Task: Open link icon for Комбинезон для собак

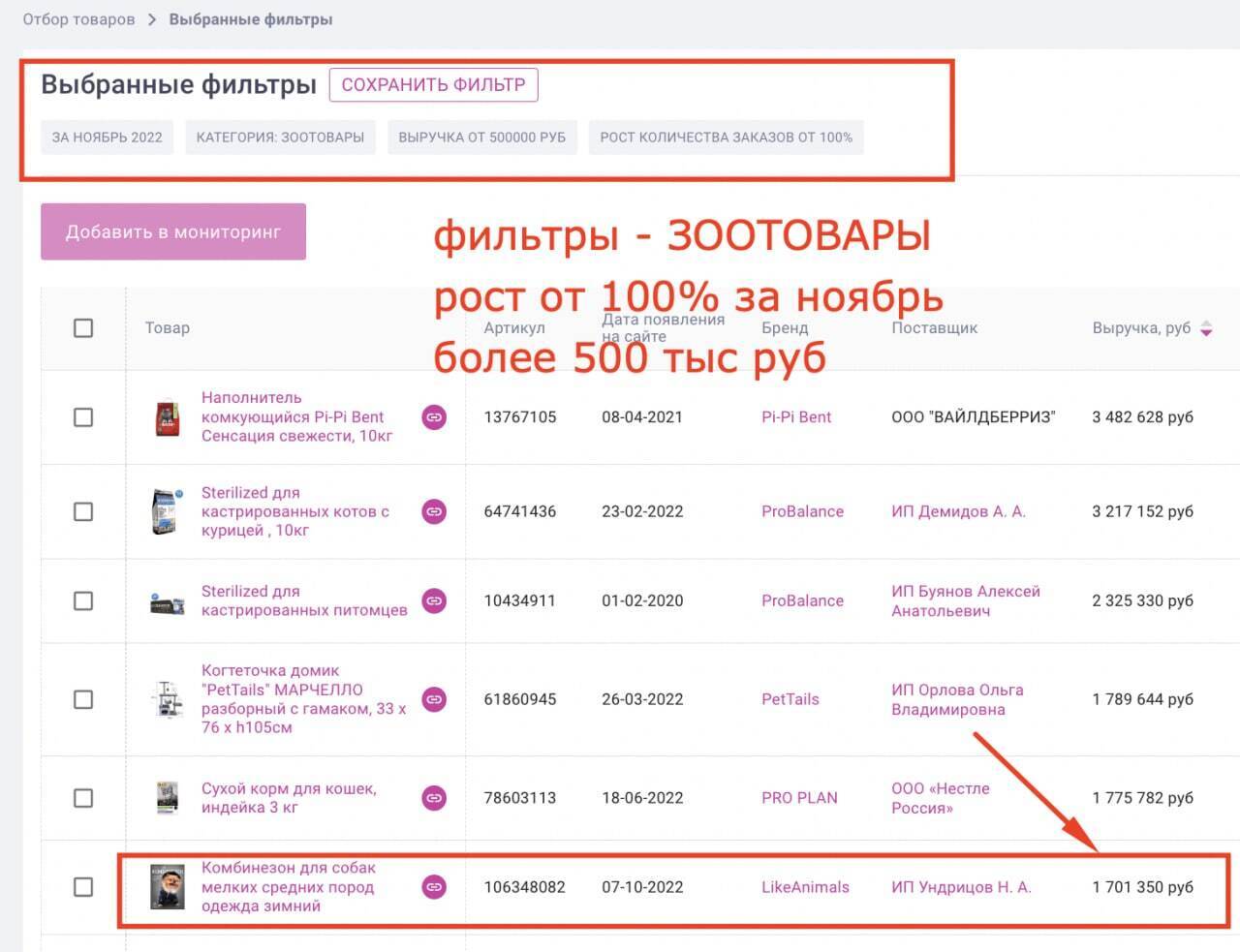Action: [x=434, y=887]
